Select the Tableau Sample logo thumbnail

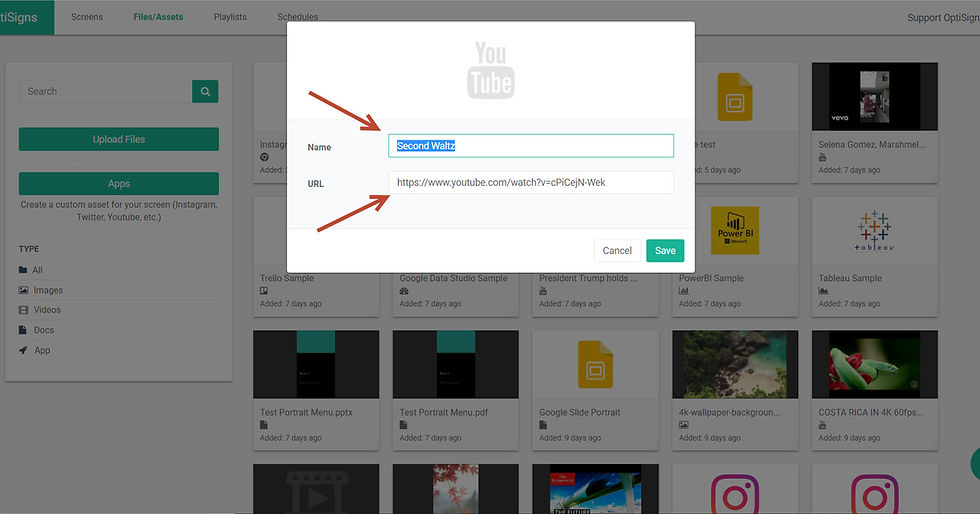tap(874, 231)
